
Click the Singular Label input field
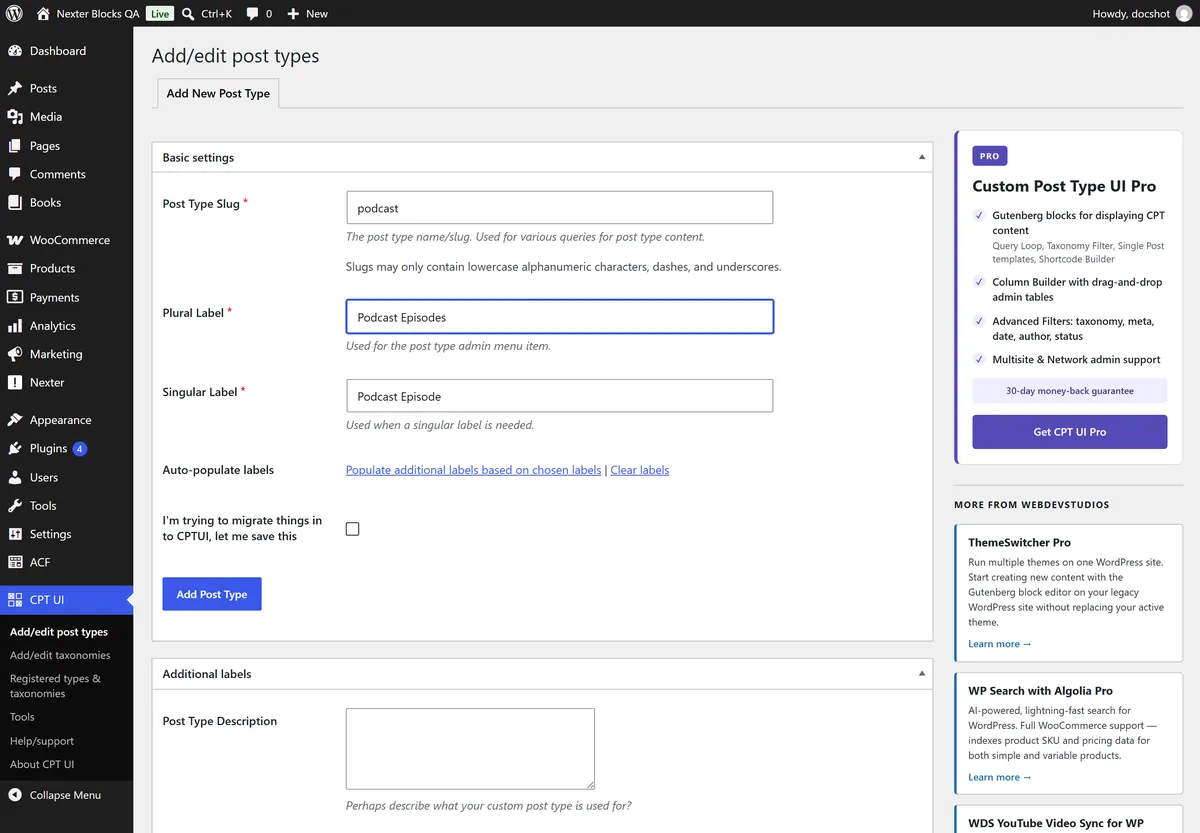[x=560, y=396]
